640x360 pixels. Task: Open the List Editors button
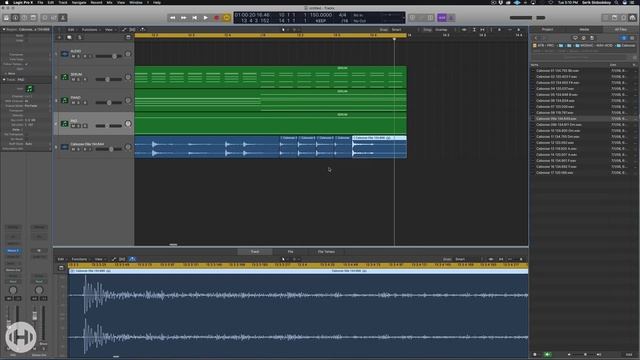606,18
